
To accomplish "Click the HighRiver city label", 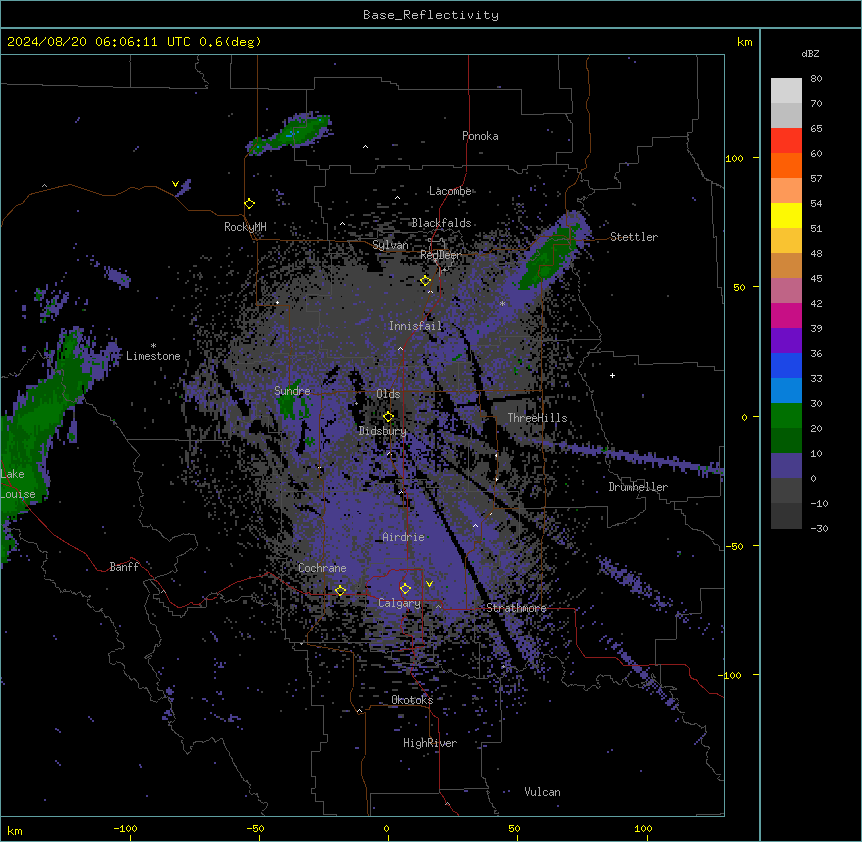I will coord(430,743).
